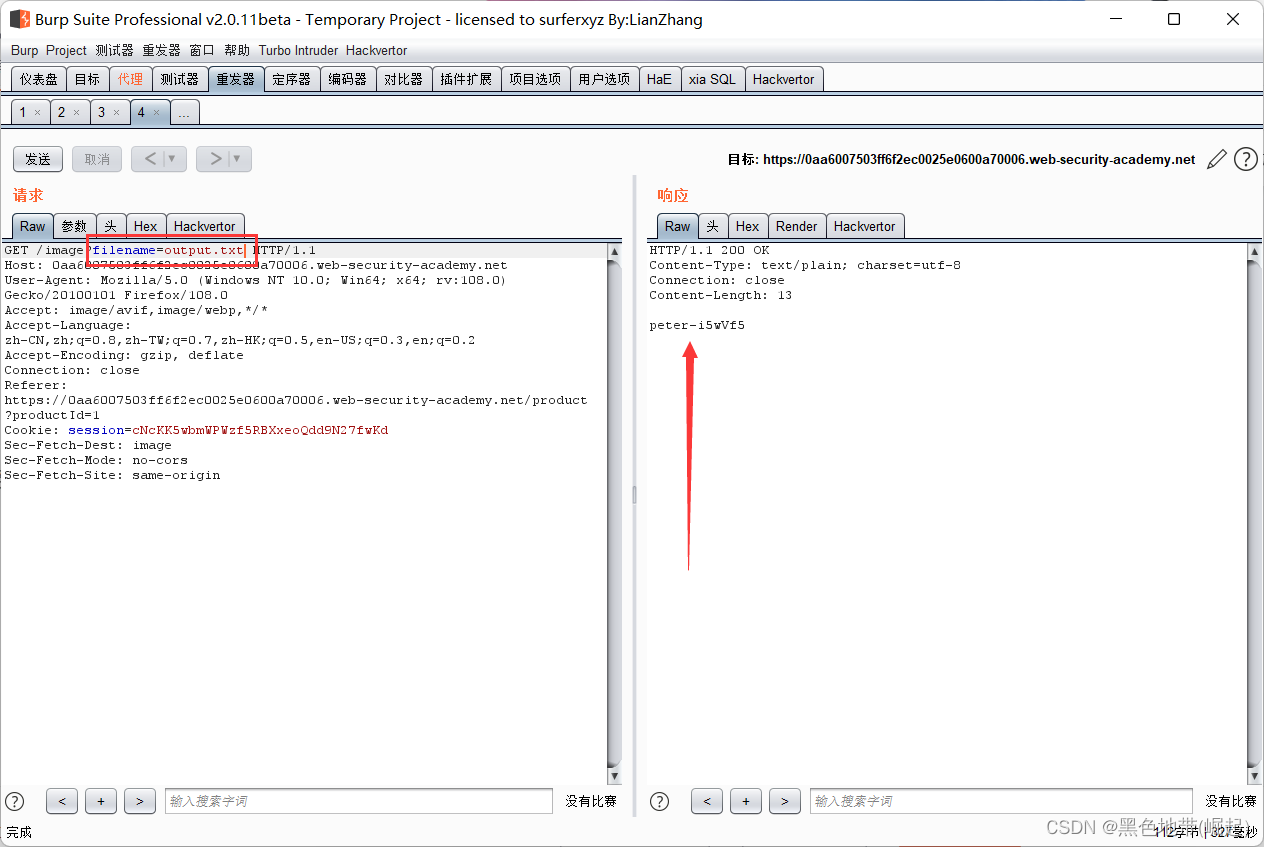Open the 窗口 menu
Image resolution: width=1264 pixels, height=847 pixels.
click(x=202, y=50)
